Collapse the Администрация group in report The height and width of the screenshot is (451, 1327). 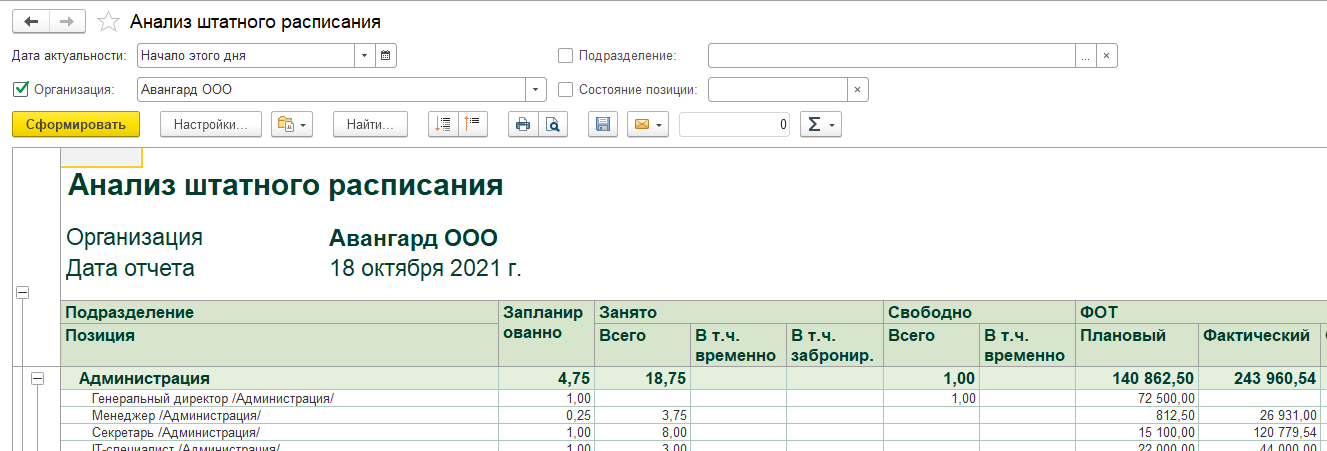click(38, 379)
